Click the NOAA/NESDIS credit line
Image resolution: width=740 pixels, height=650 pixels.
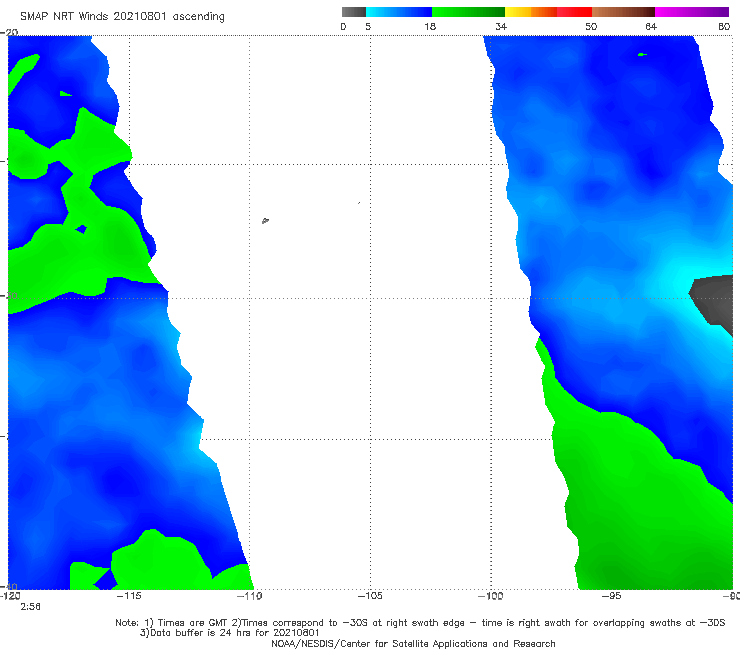coord(413,643)
